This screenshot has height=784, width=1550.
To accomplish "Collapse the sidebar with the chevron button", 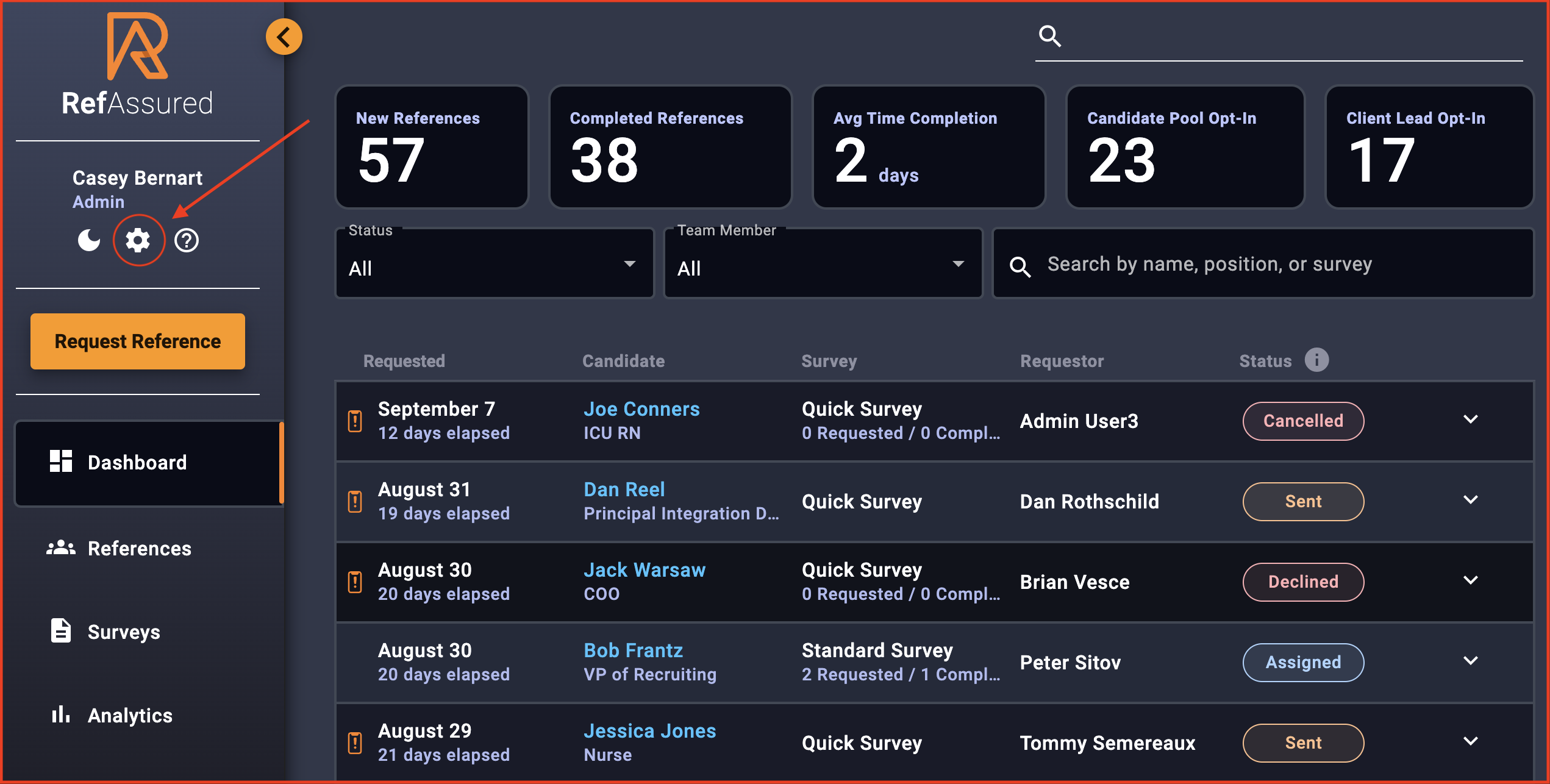I will (283, 36).
